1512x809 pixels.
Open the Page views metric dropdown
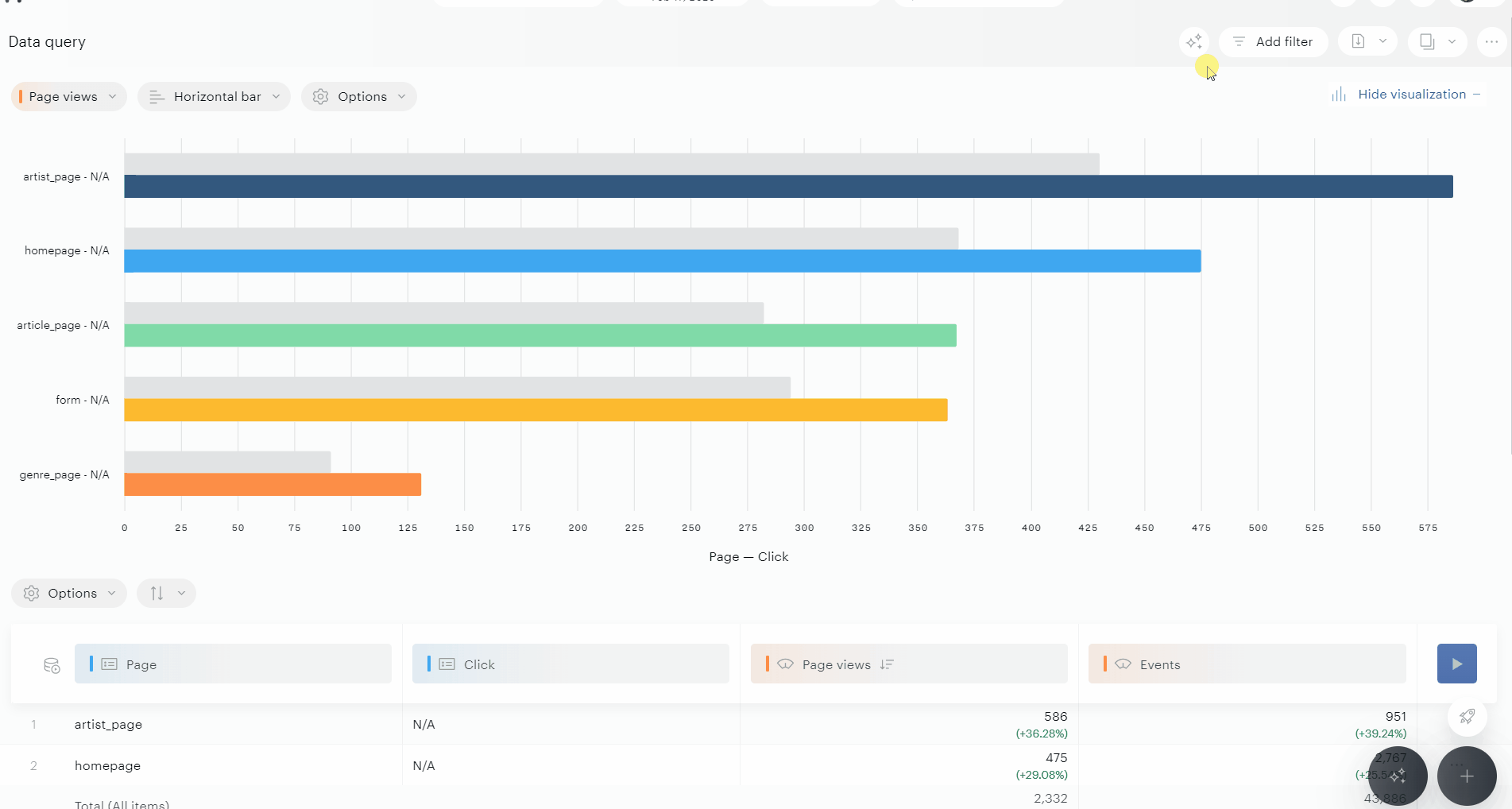click(x=69, y=97)
